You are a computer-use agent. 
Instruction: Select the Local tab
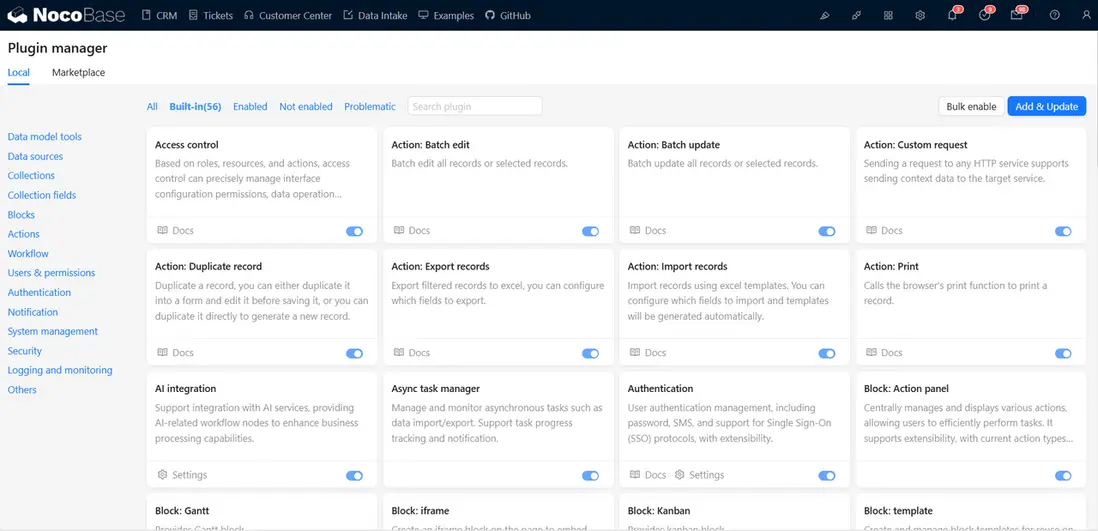point(19,72)
